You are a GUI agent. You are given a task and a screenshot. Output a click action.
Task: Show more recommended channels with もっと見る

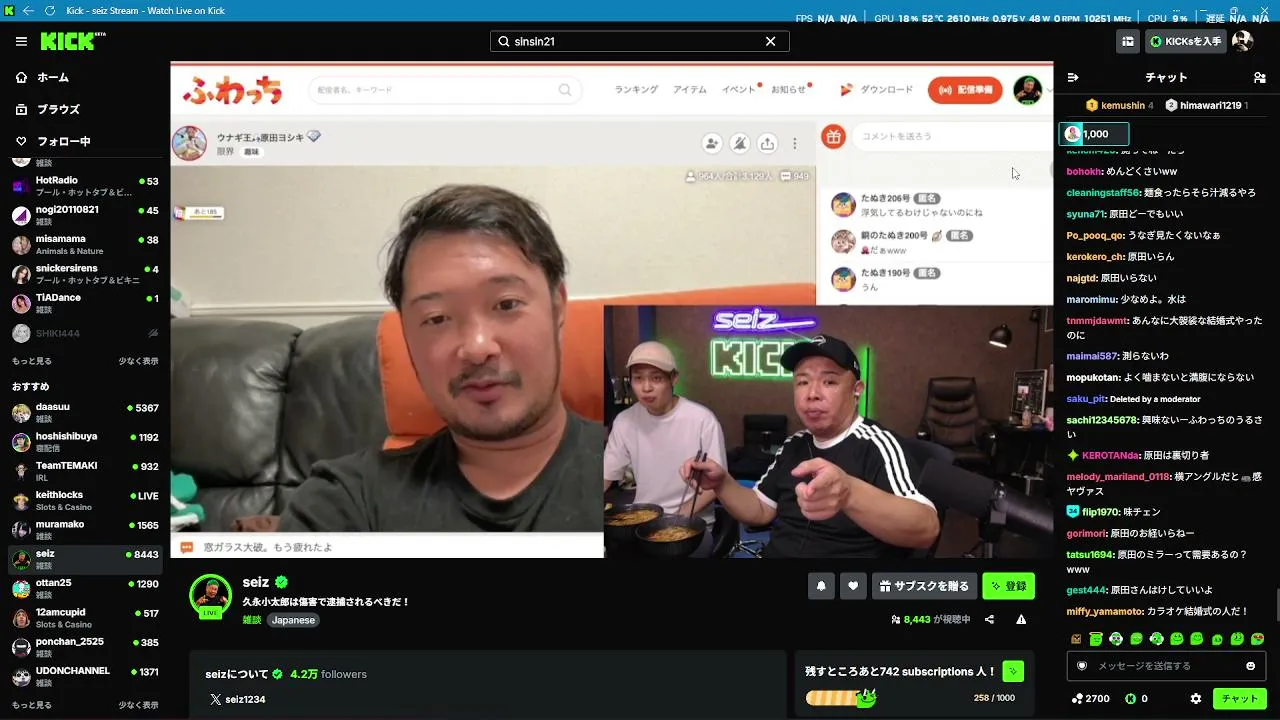[31, 705]
